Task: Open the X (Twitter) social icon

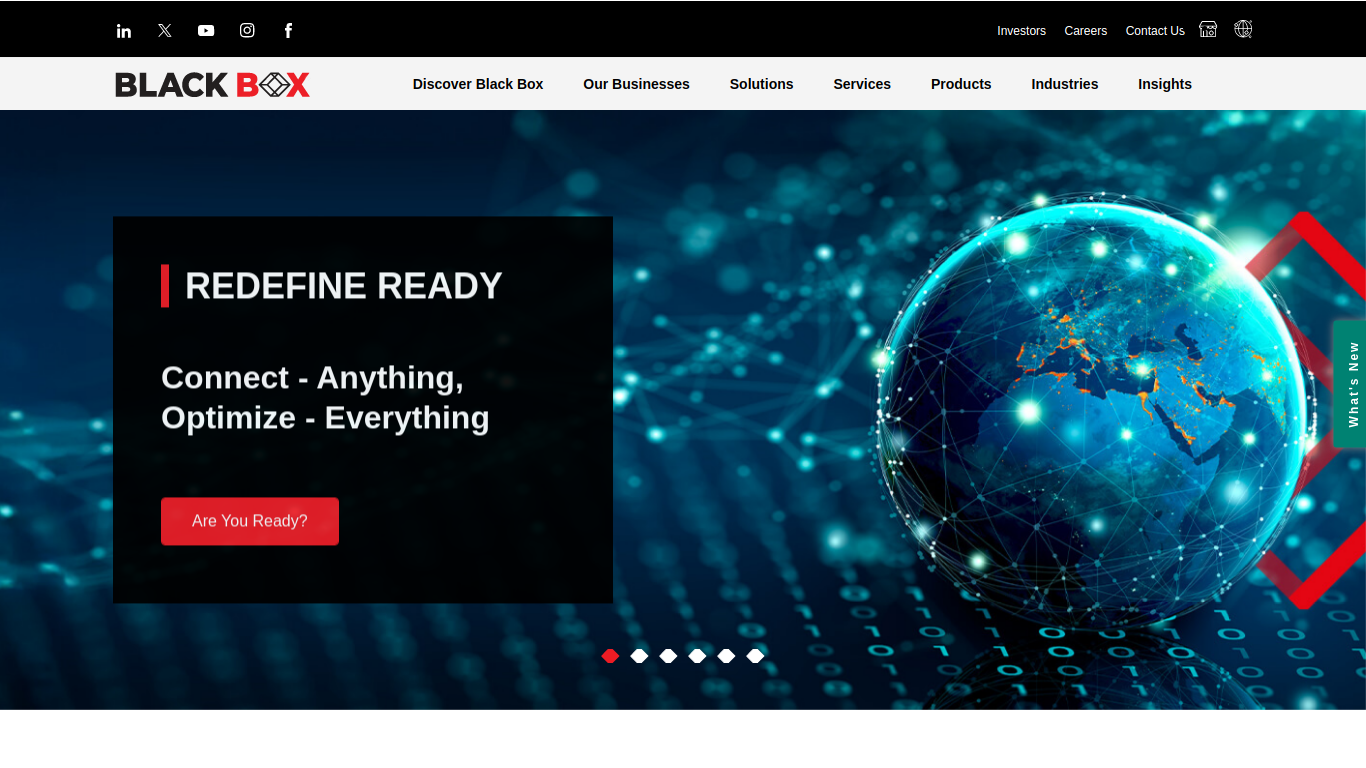Action: pos(165,31)
